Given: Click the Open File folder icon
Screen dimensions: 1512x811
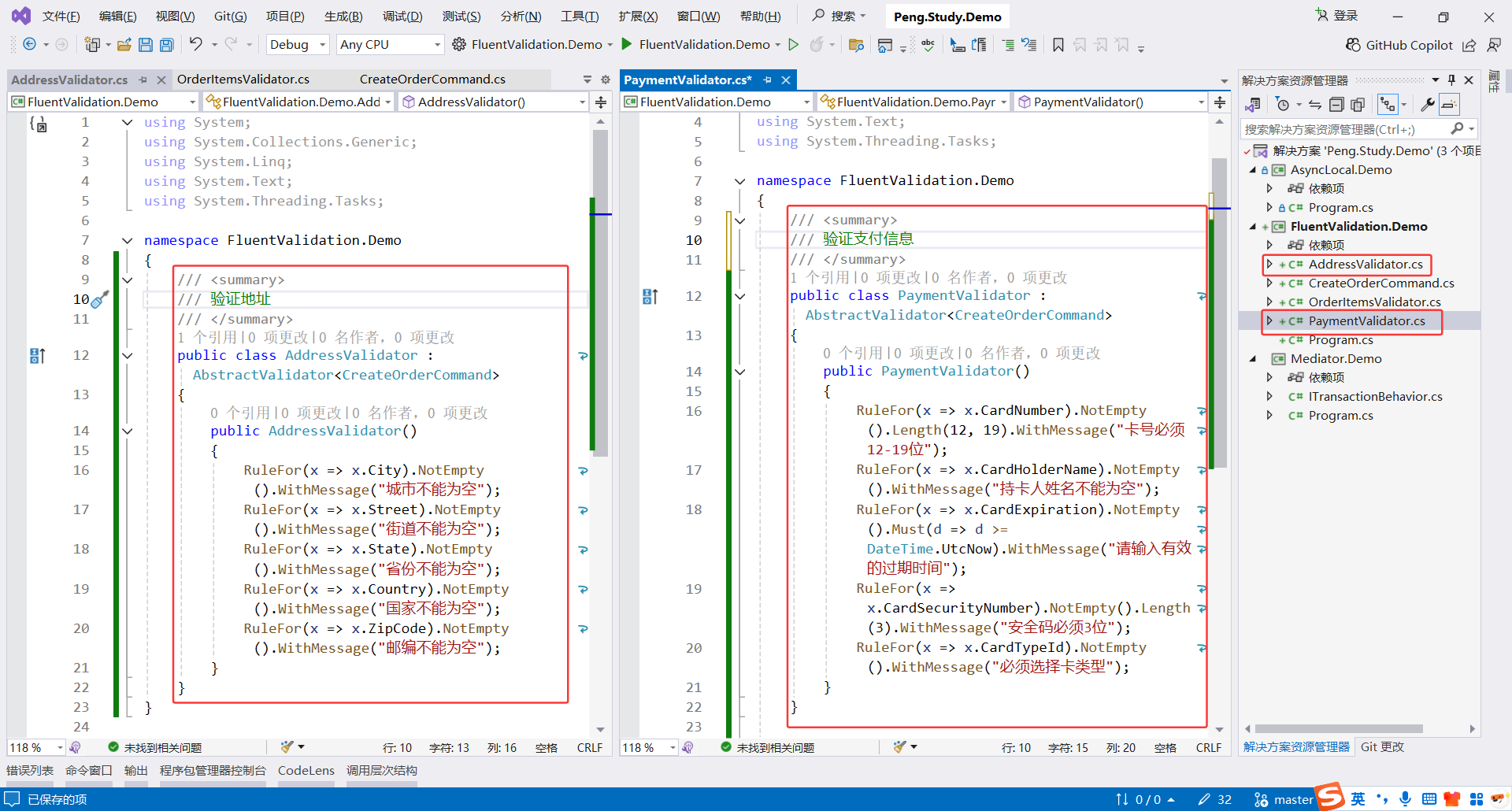Looking at the screenshot, I should 124,45.
